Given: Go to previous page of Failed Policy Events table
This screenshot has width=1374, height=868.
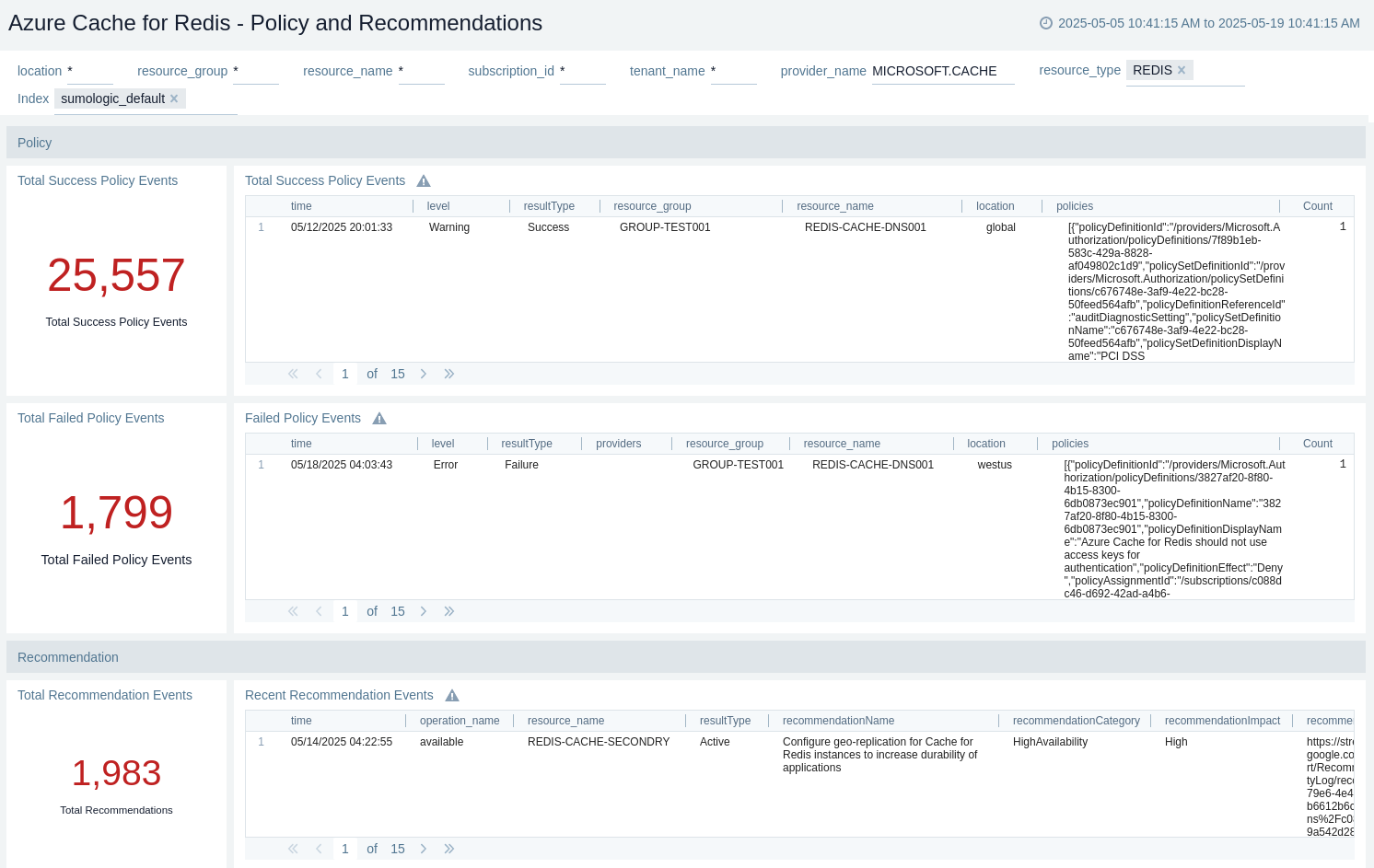Looking at the screenshot, I should (x=319, y=611).
